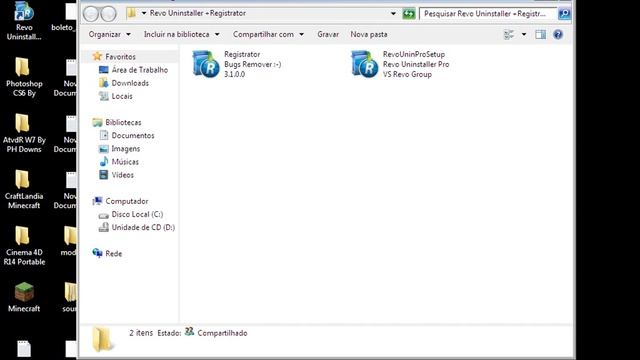Open Incluir na biblioteca menu
Screen dimensions: 640x360
pos(182,34)
